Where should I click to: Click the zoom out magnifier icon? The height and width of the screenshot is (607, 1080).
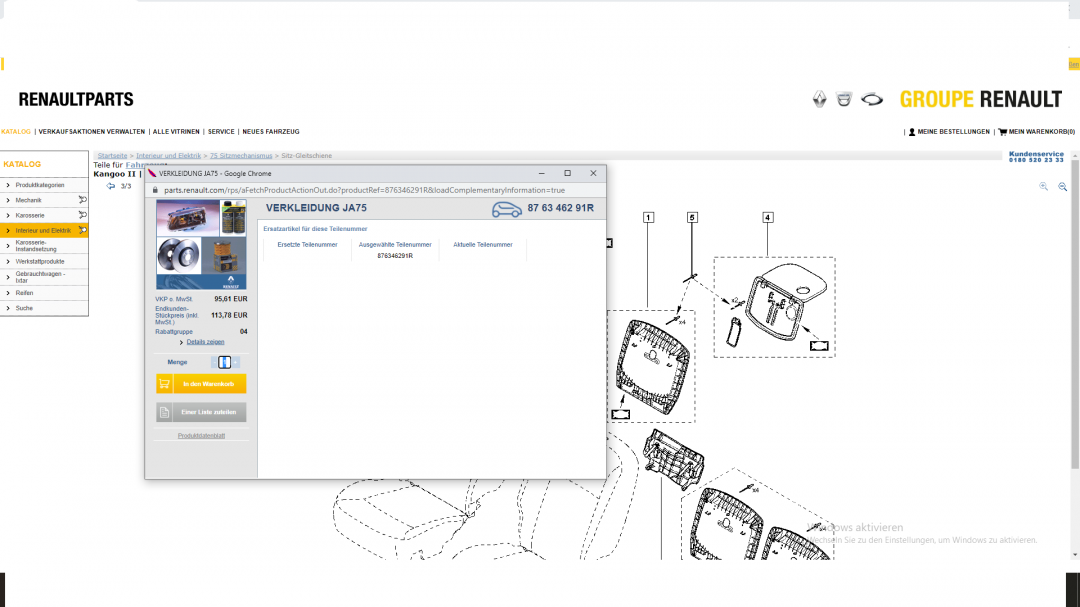coord(1063,187)
